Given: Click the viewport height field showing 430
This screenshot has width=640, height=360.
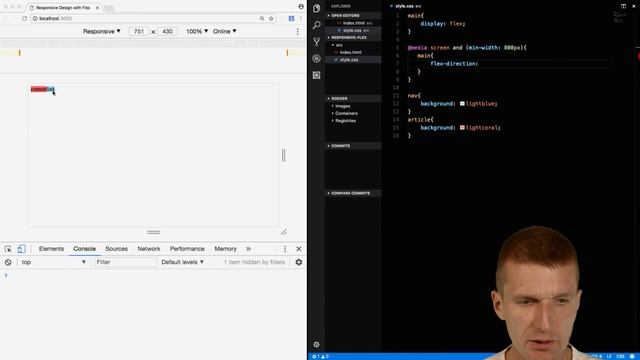Looking at the screenshot, I should [167, 31].
